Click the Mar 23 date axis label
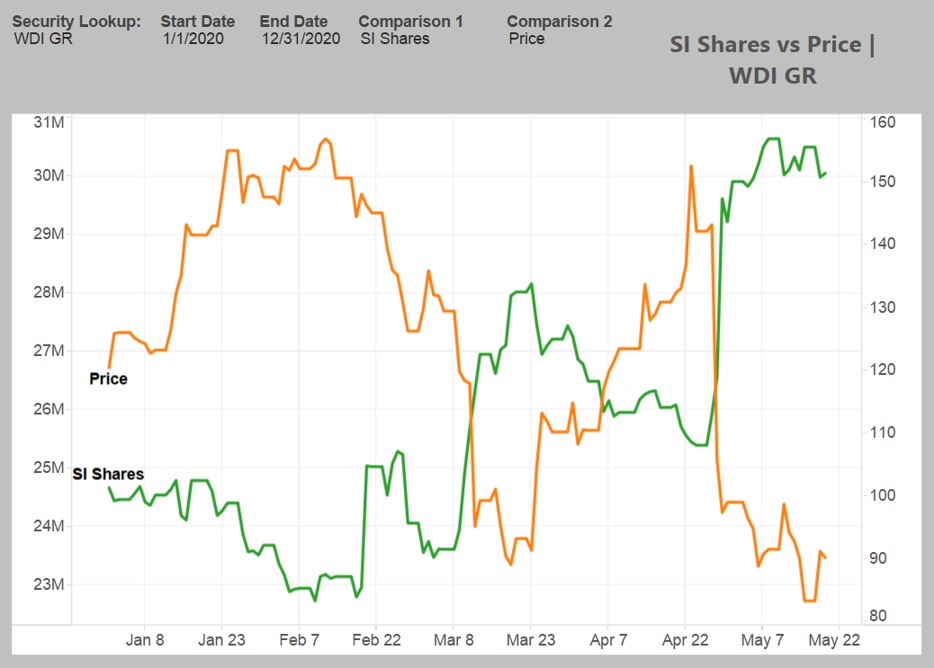Image resolution: width=934 pixels, height=668 pixels. 530,639
